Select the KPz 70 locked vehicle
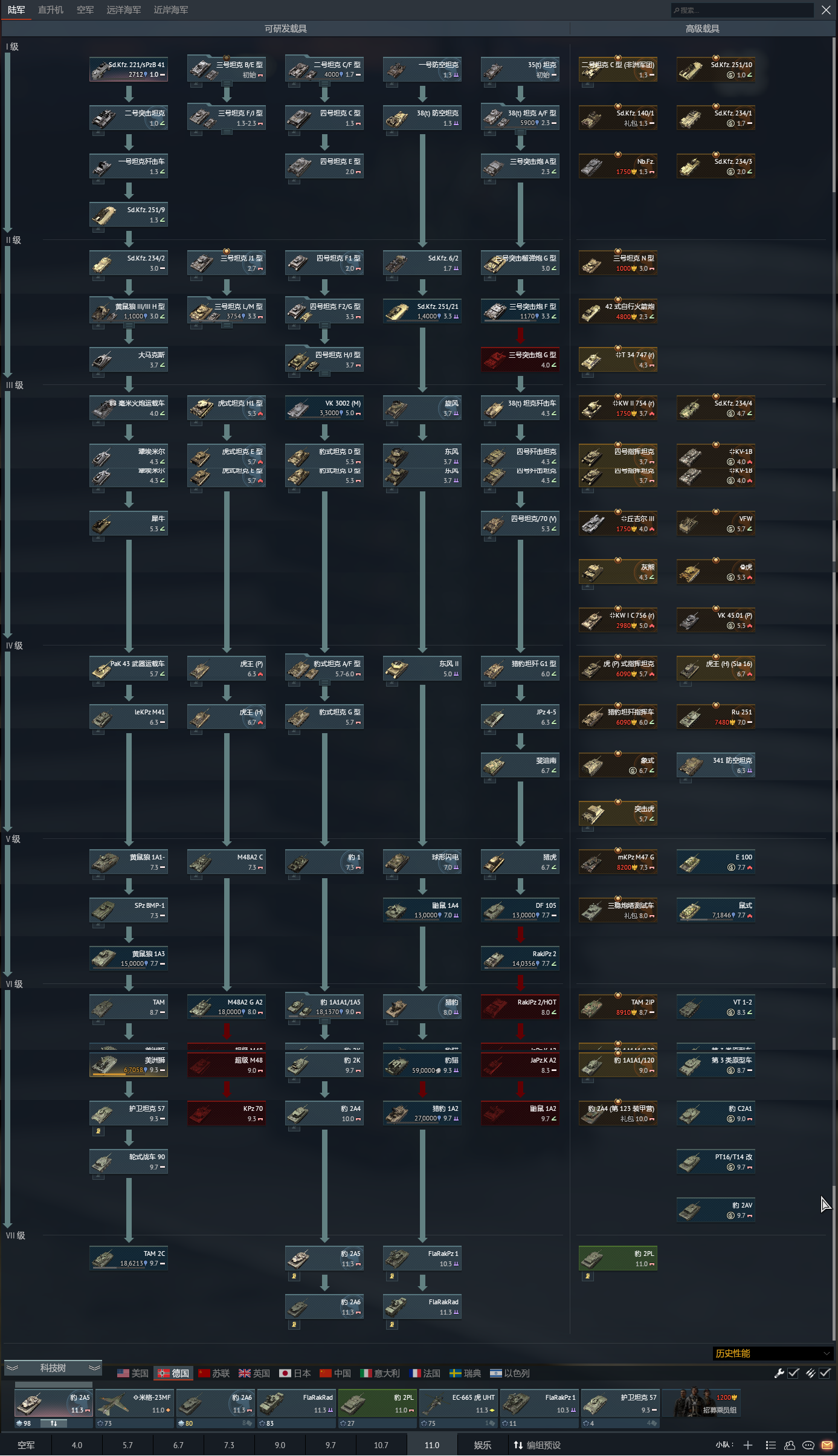Viewport: 838px width, 1456px height. coord(227,1113)
